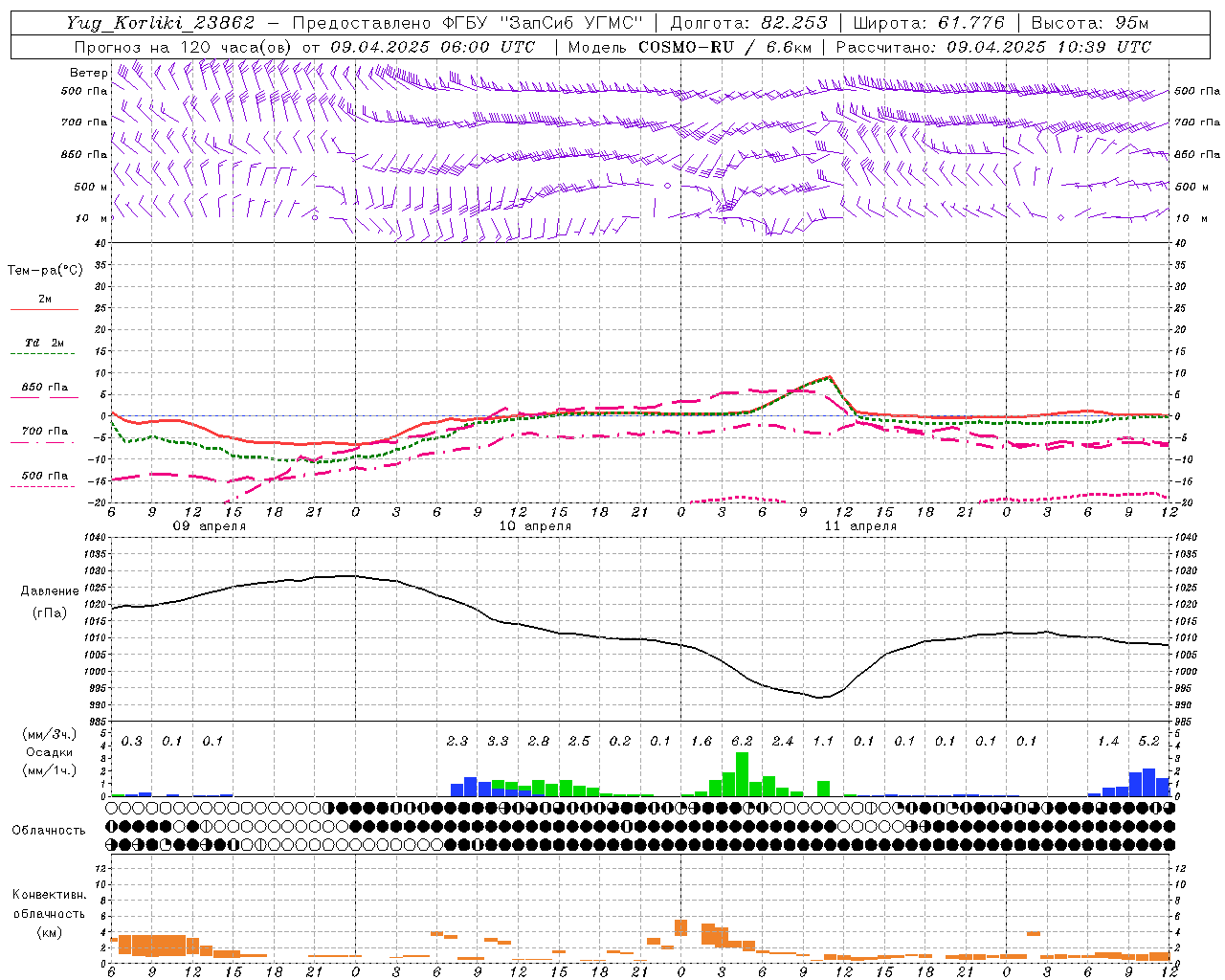Click the tallest green precipitation bar
The height and width of the screenshot is (980, 1225).
[x=742, y=774]
